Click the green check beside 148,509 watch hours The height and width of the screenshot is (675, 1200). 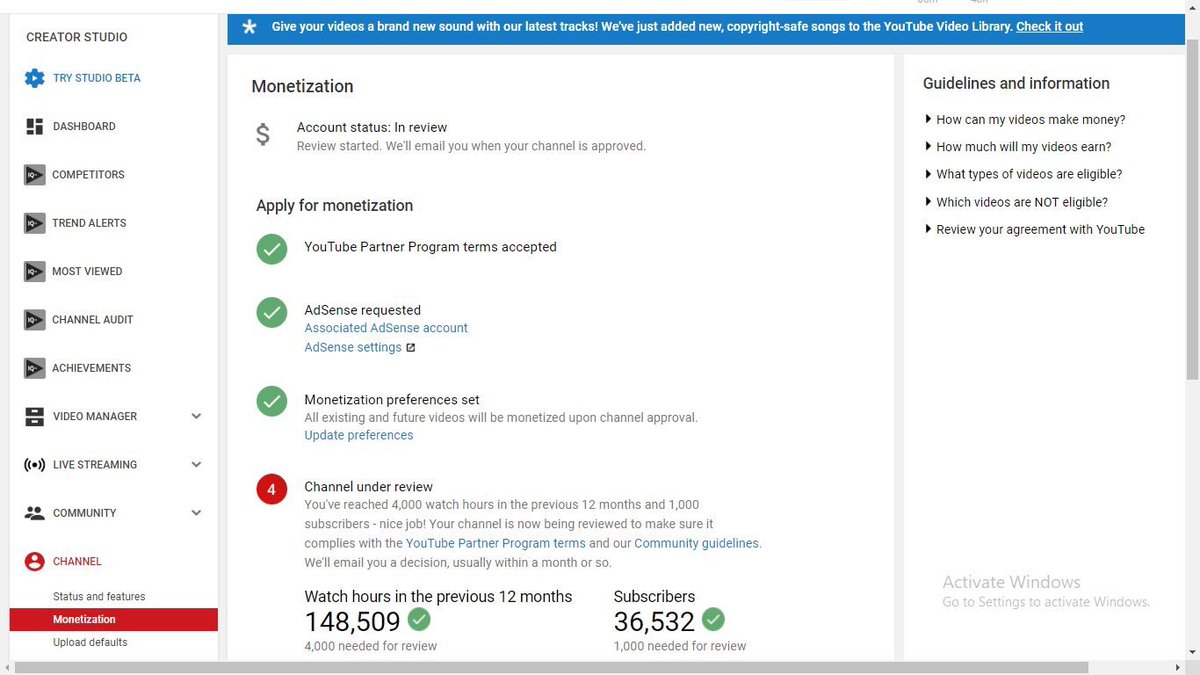(419, 620)
